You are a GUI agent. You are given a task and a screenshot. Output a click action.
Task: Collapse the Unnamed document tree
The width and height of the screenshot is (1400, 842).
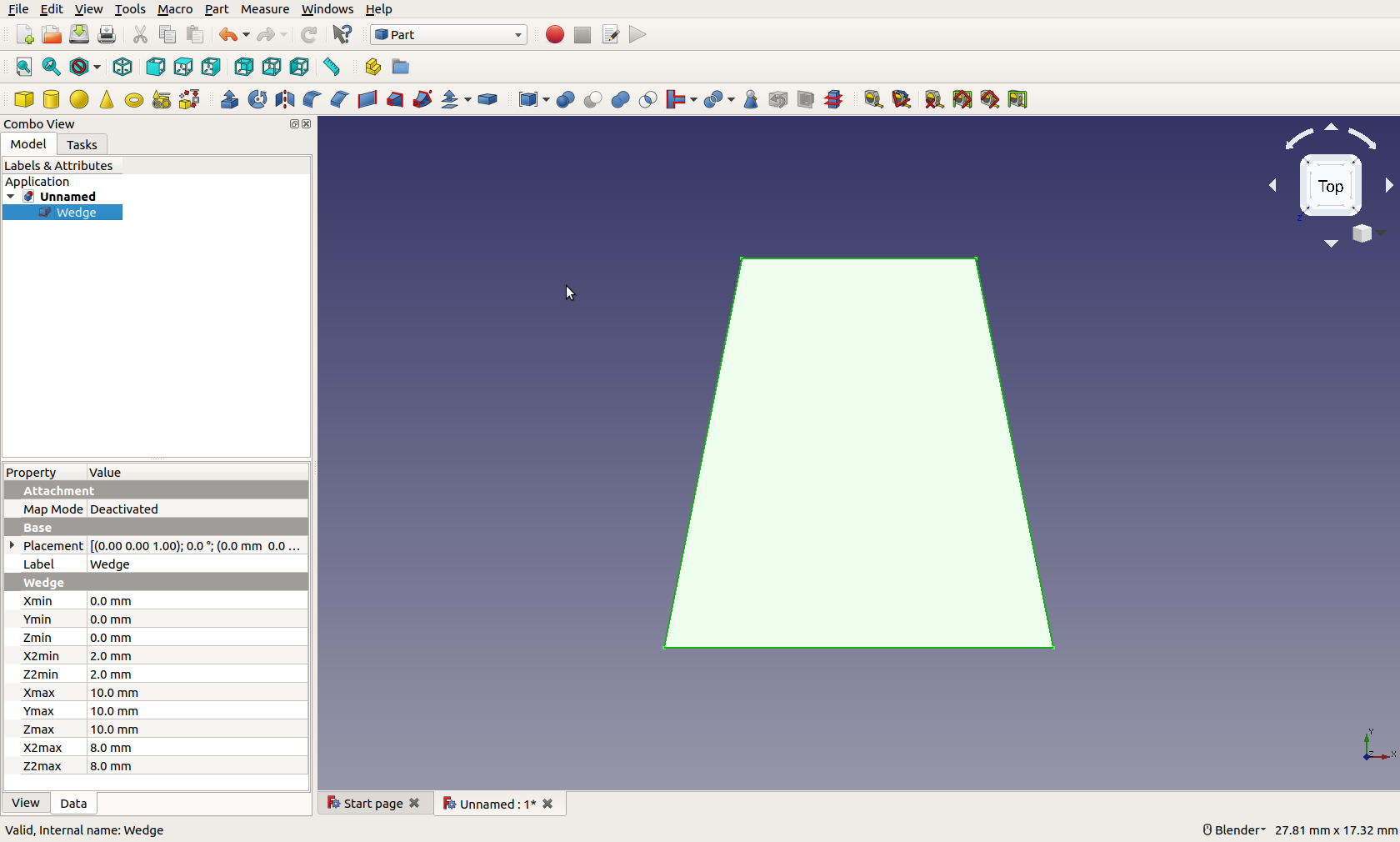(x=11, y=196)
